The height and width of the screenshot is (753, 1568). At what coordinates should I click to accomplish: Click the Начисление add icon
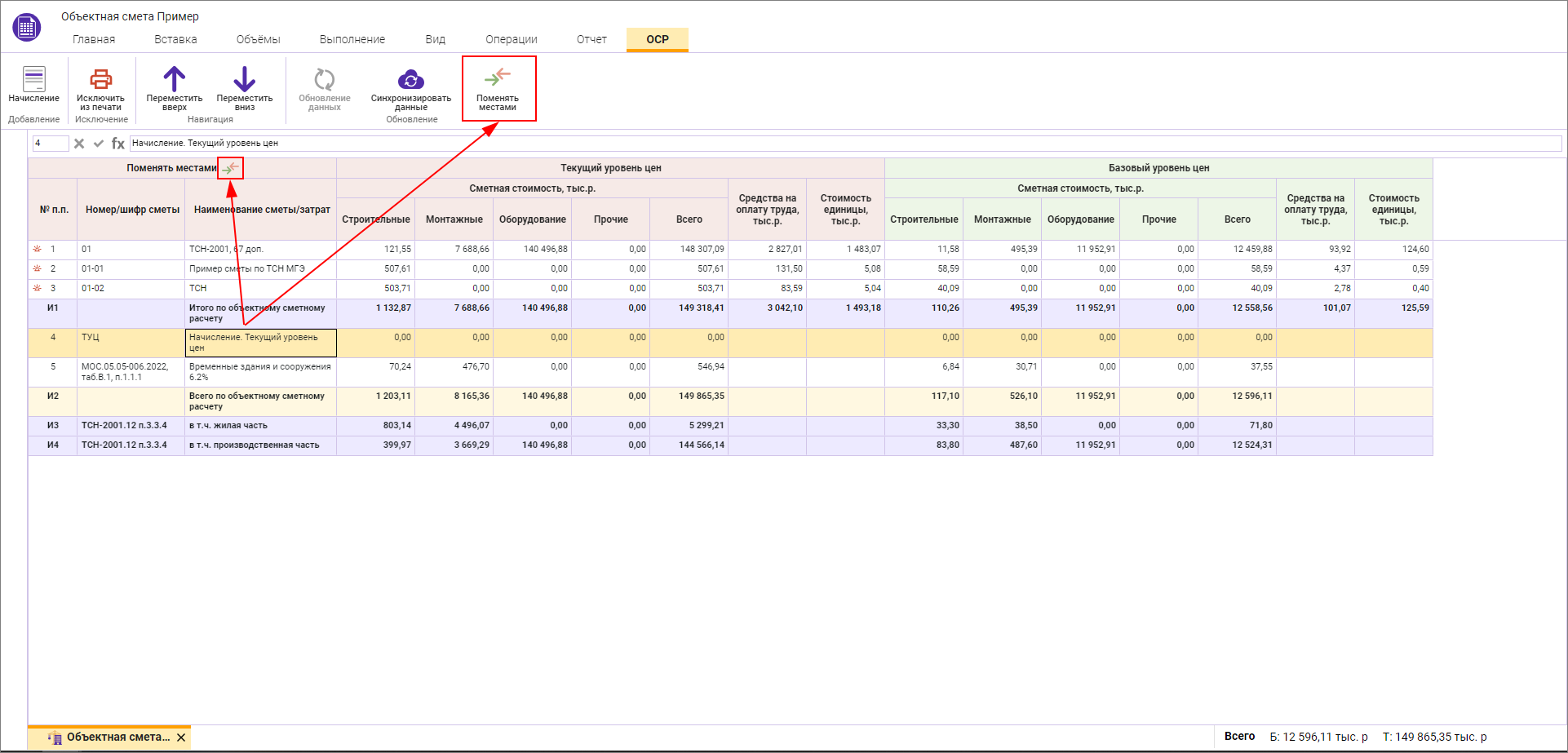click(33, 79)
